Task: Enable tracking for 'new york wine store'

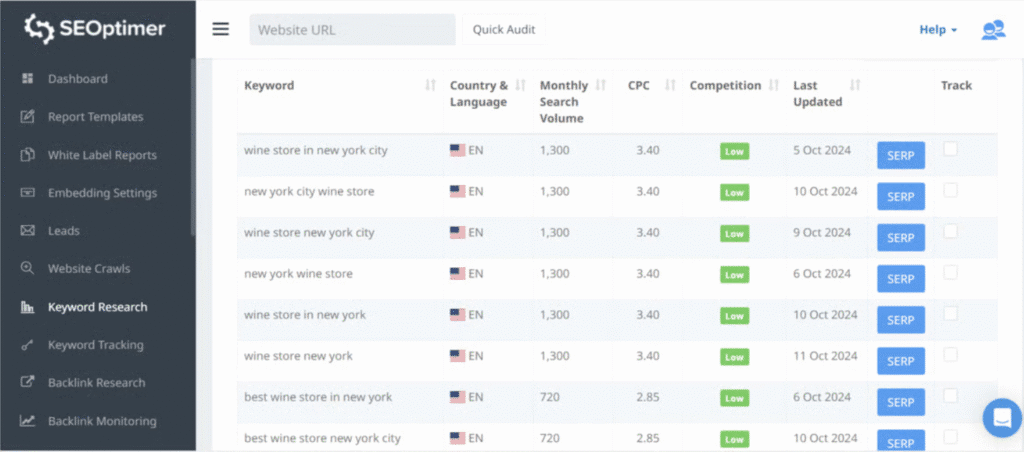Action: point(950,272)
